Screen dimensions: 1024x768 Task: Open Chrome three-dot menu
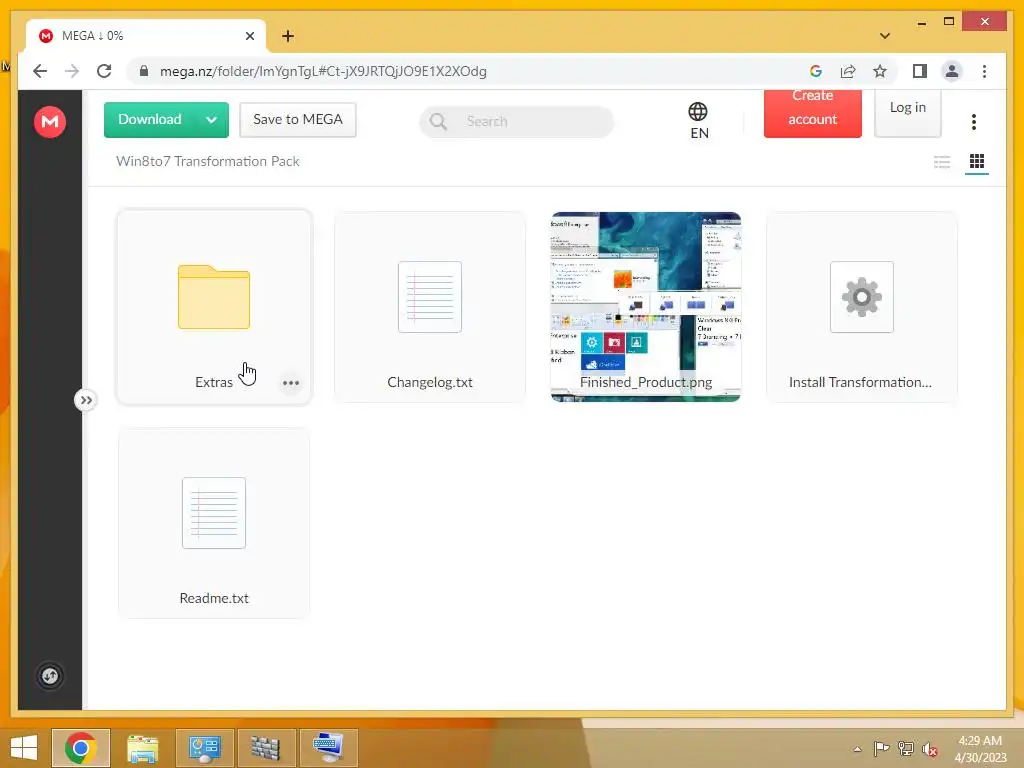tap(984, 71)
